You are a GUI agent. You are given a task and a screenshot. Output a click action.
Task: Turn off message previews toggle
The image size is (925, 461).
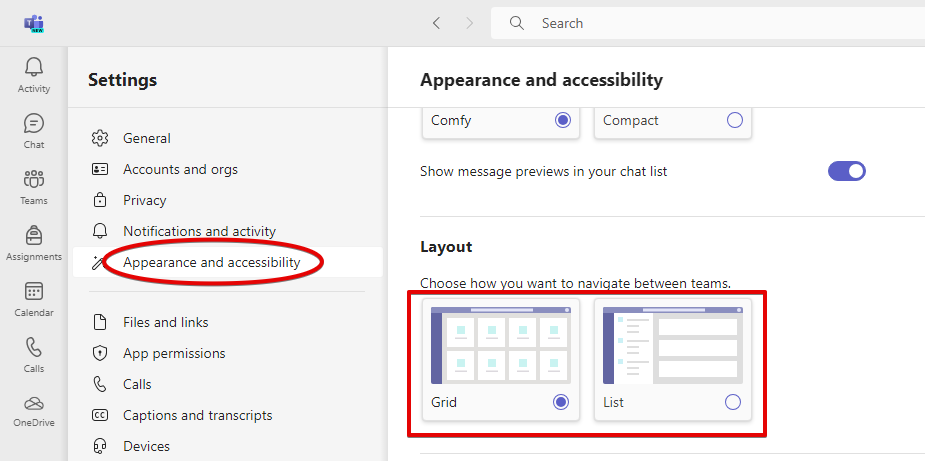[x=846, y=171]
